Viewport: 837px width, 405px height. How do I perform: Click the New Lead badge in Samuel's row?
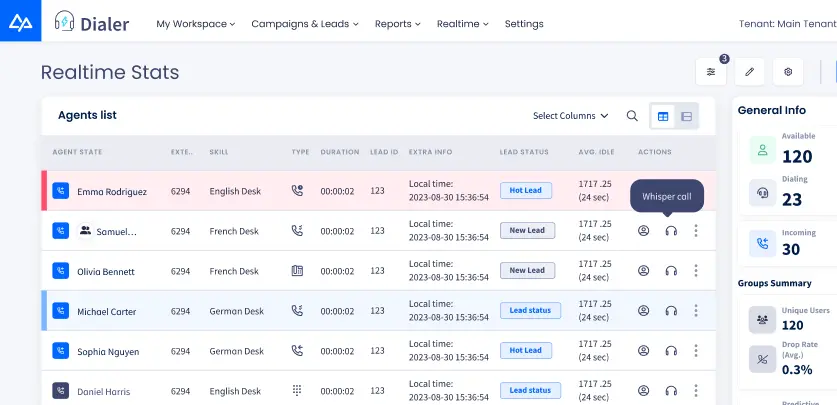coord(527,231)
